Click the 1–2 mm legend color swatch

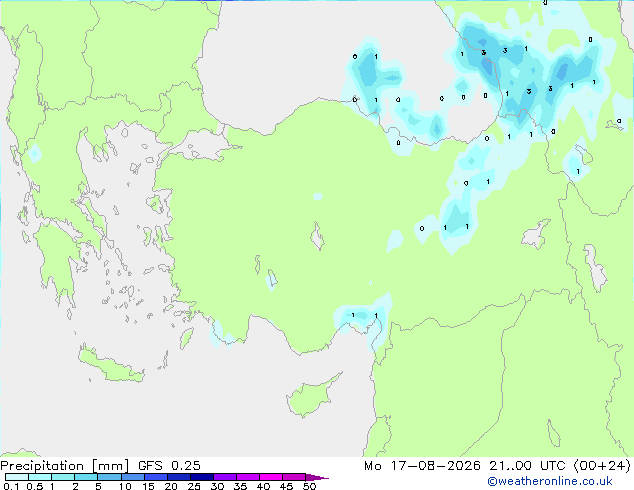pyautogui.click(x=63, y=477)
